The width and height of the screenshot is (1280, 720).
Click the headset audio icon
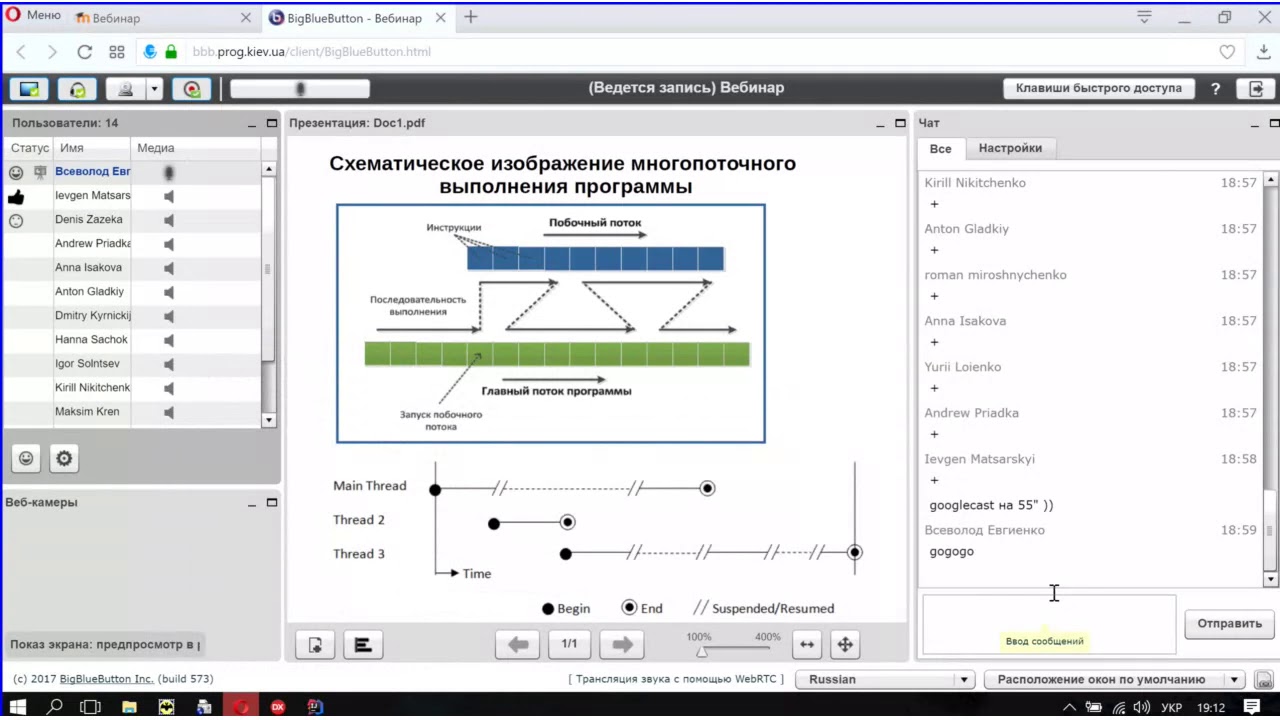pos(78,88)
